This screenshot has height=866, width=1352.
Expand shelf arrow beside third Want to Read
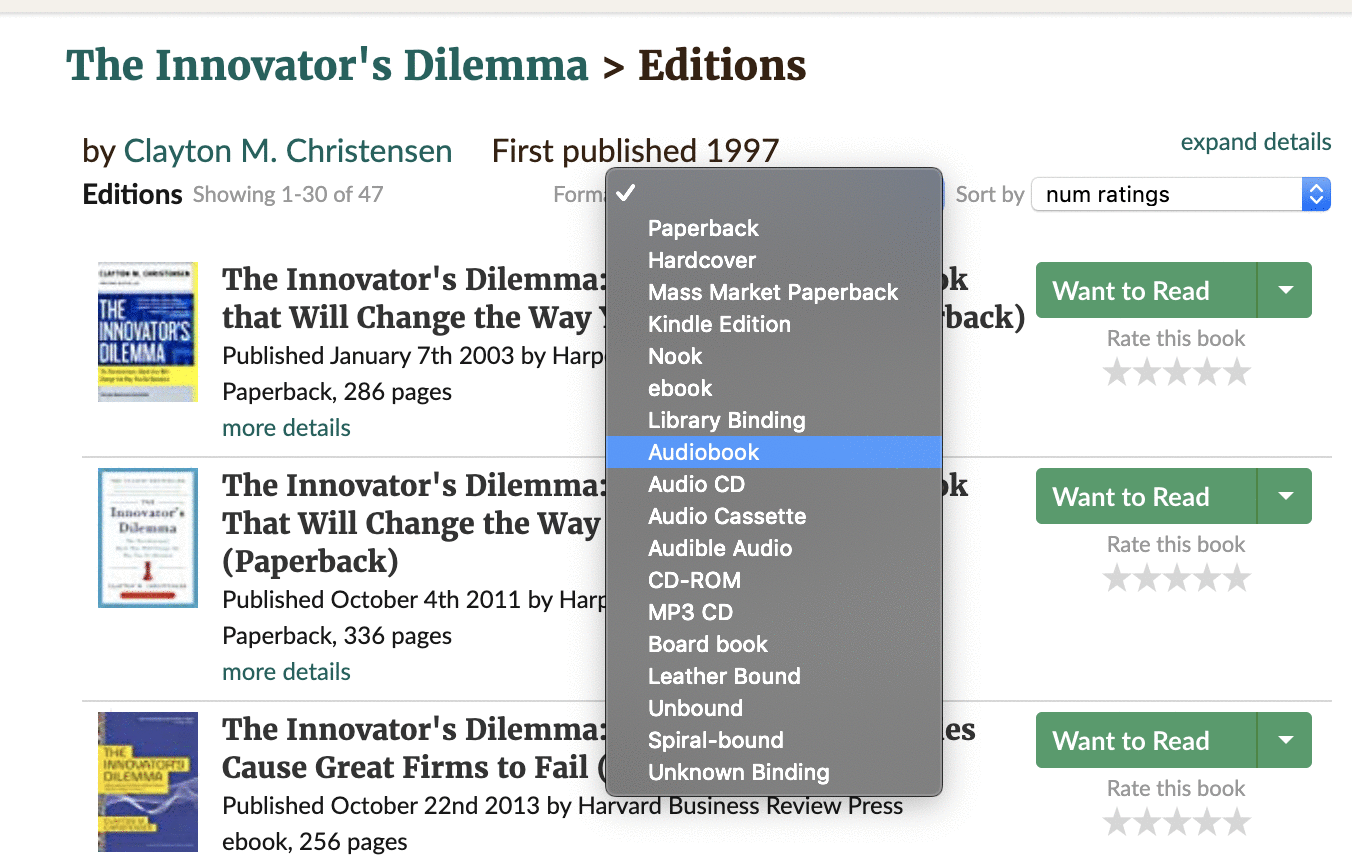coord(1285,740)
